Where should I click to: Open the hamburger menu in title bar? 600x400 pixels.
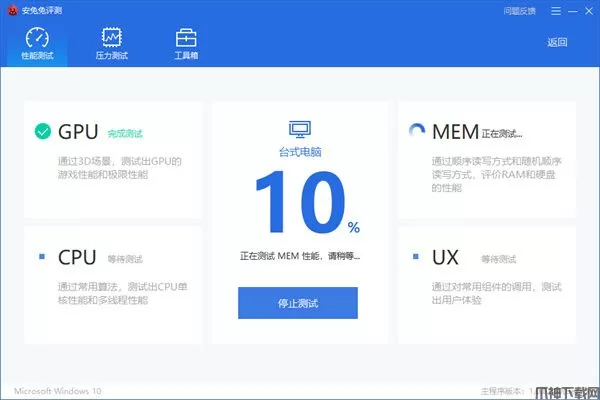[x=556, y=11]
